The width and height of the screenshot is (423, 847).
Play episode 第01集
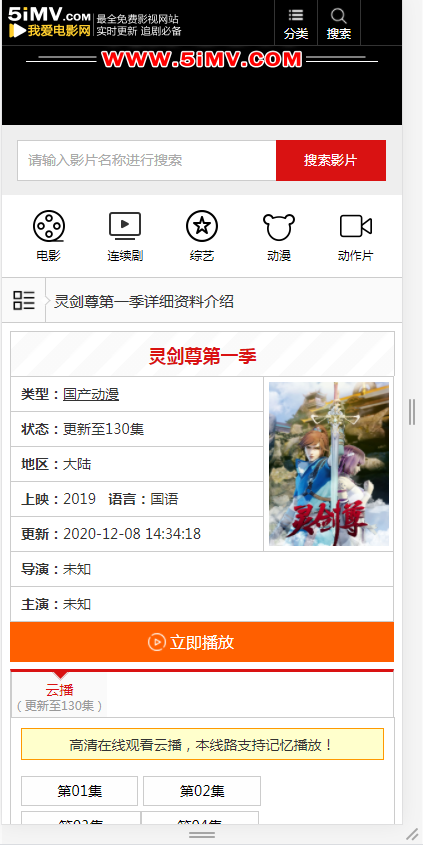[79, 791]
